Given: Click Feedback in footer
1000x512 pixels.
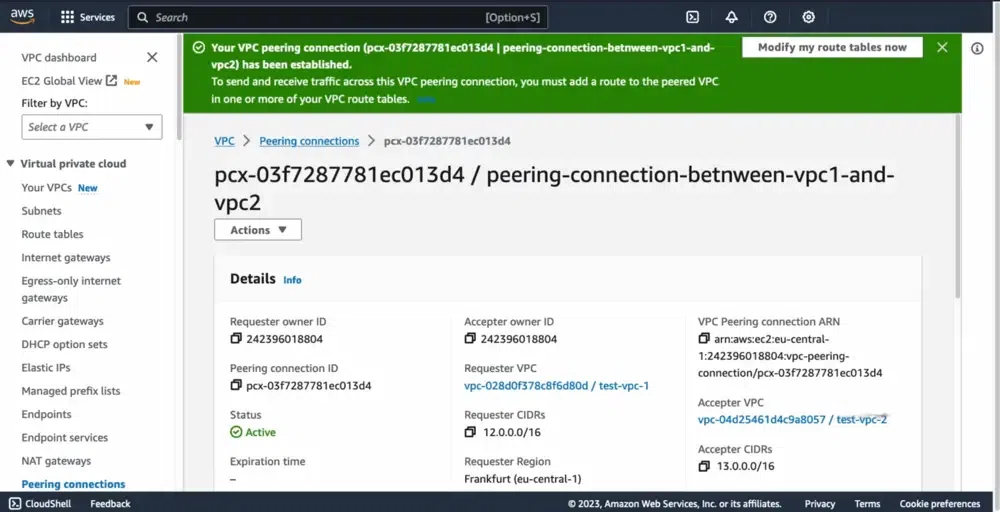Looking at the screenshot, I should 110,504.
